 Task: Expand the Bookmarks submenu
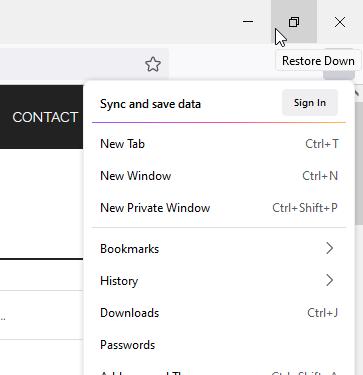[x=219, y=249]
